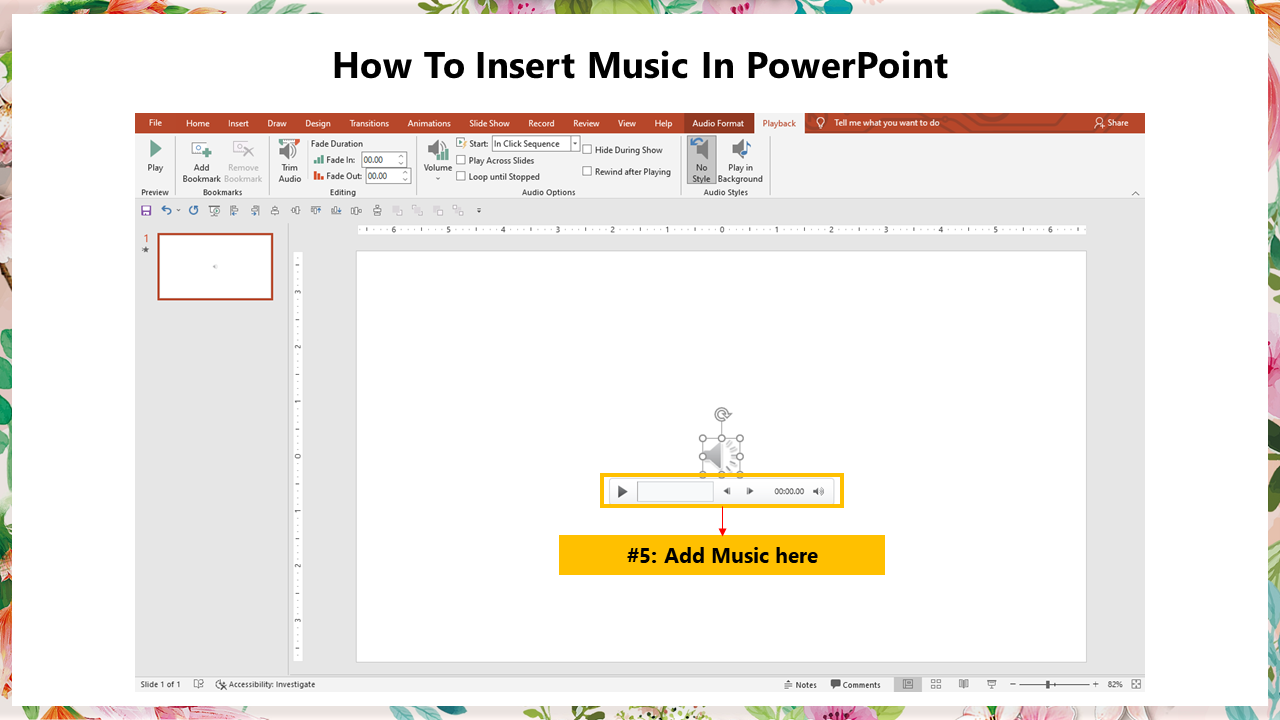Image resolution: width=1280 pixels, height=720 pixels.
Task: Open the Trim Audio tool
Action: click(x=289, y=161)
